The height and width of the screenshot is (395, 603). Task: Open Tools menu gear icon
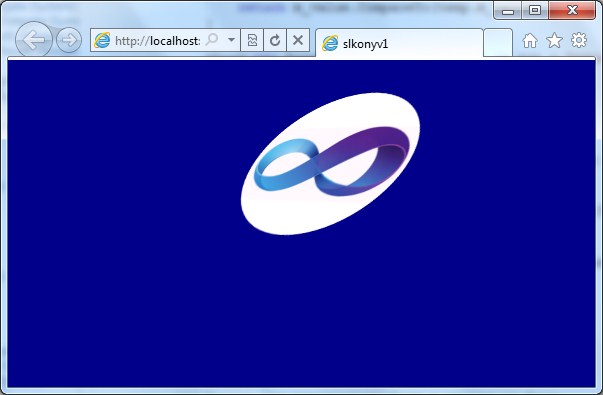(x=579, y=40)
